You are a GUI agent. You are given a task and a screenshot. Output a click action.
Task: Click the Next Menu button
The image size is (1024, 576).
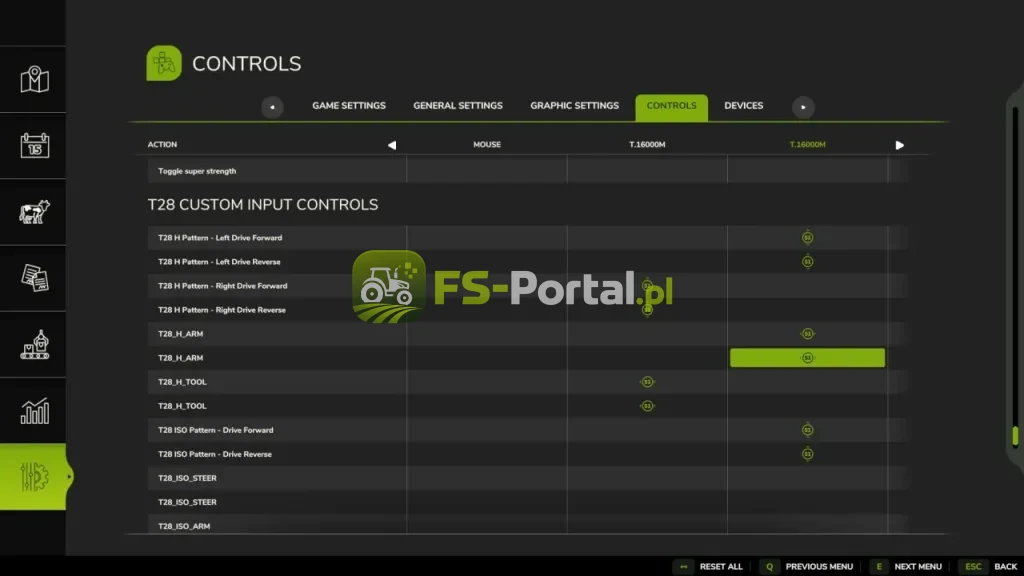[x=918, y=567]
